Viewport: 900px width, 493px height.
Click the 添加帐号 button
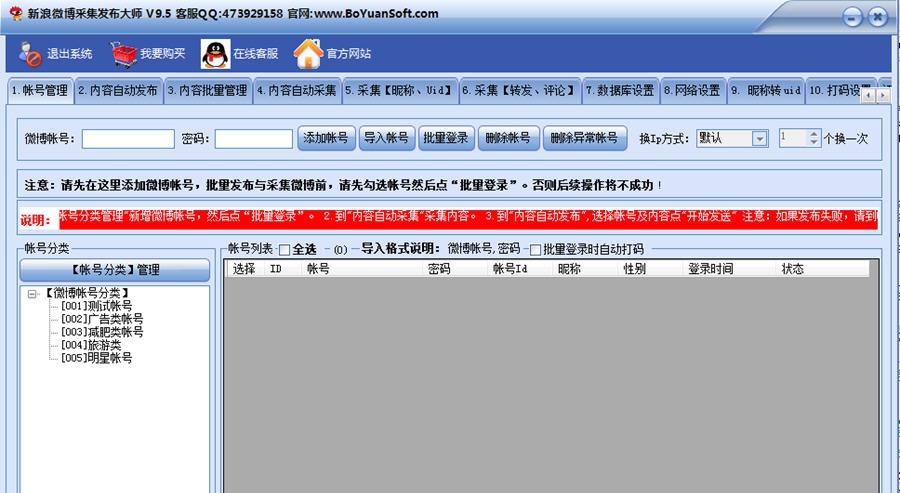pos(326,138)
